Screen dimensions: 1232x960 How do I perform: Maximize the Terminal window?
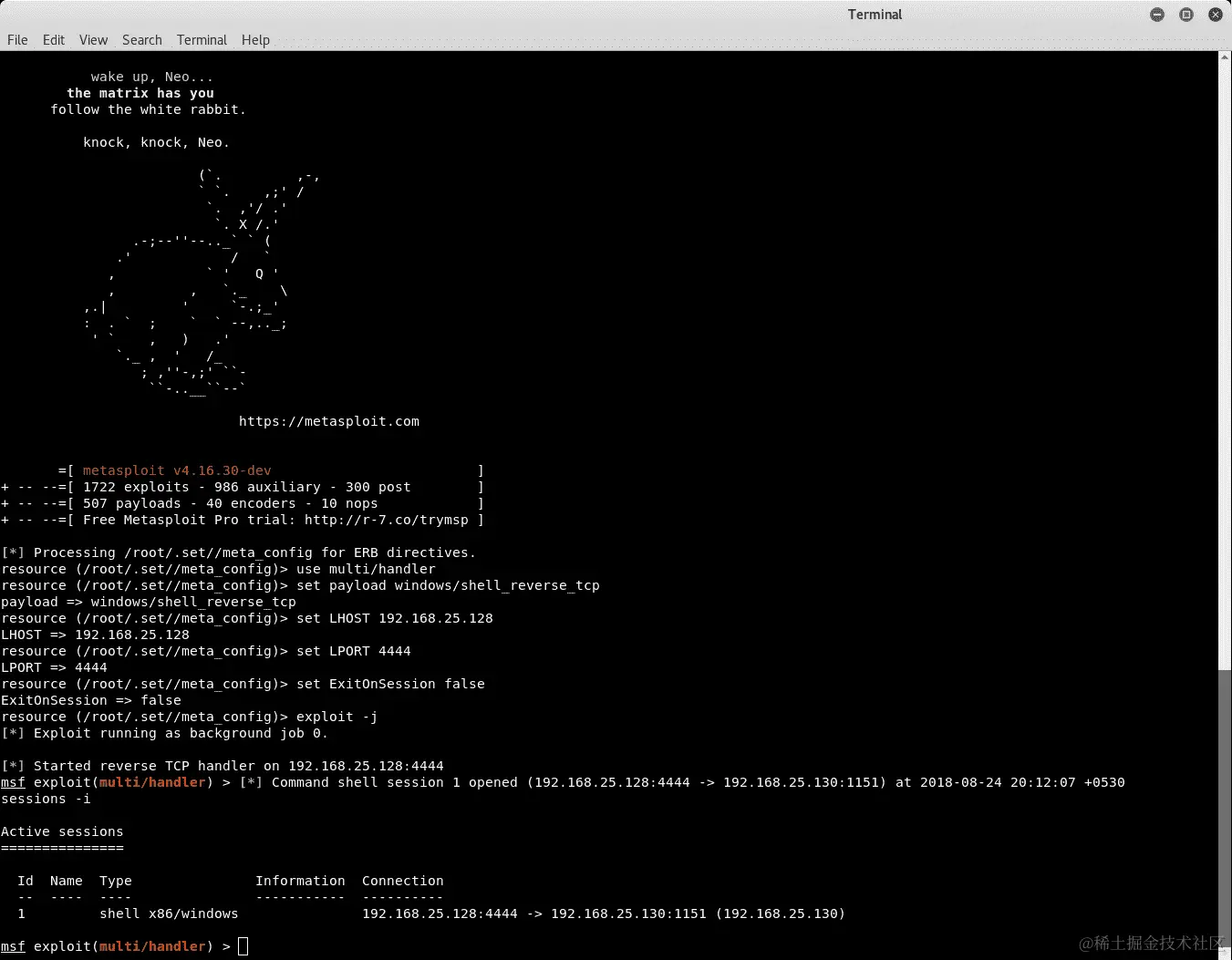pos(1186,15)
